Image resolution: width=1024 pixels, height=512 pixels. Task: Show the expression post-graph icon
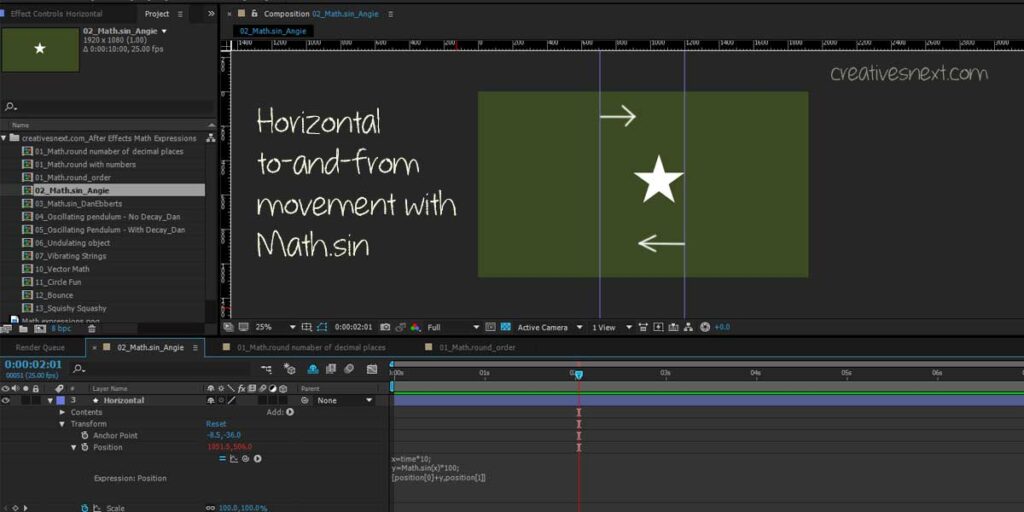(x=233, y=459)
